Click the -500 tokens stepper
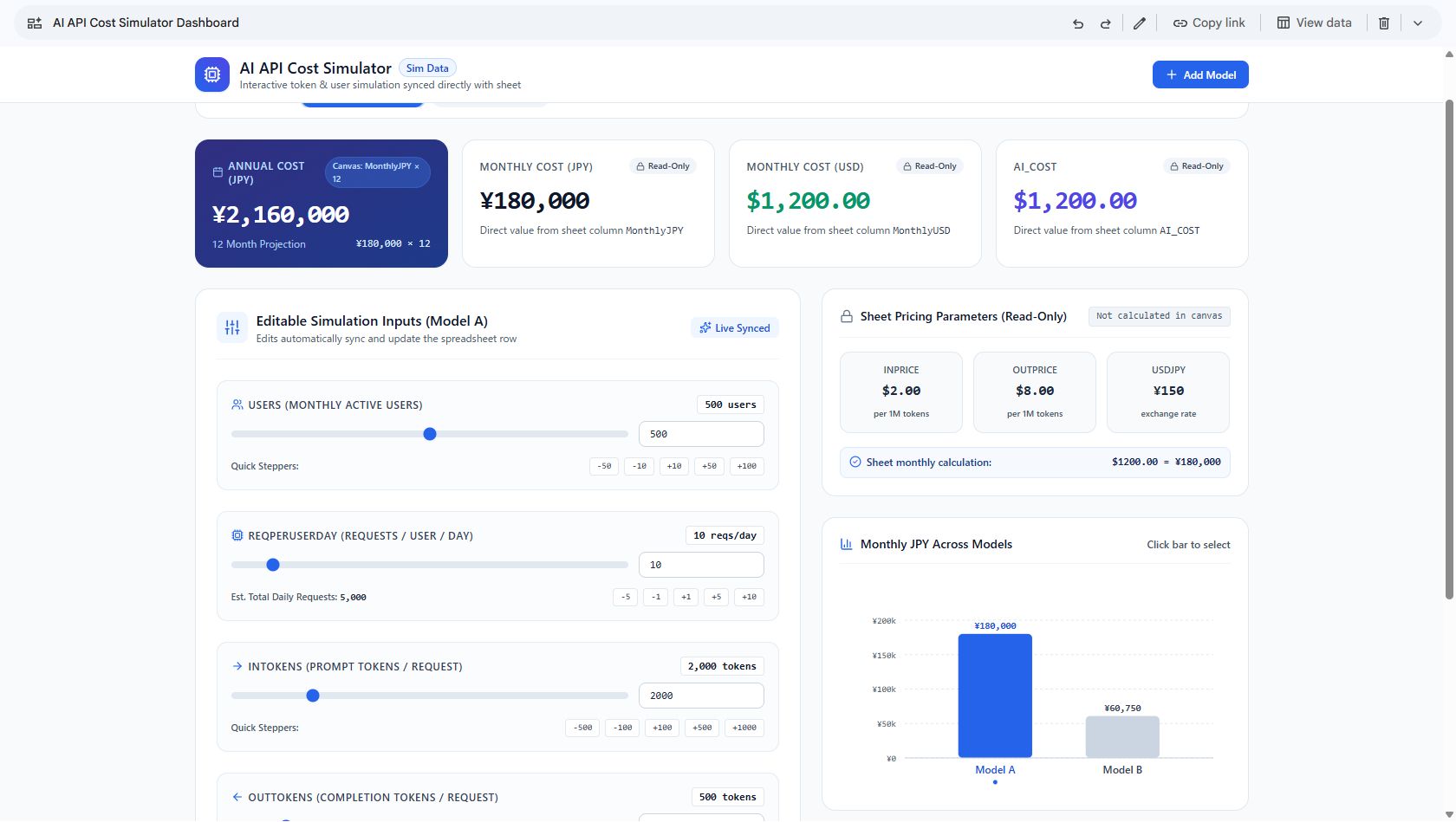 click(582, 728)
